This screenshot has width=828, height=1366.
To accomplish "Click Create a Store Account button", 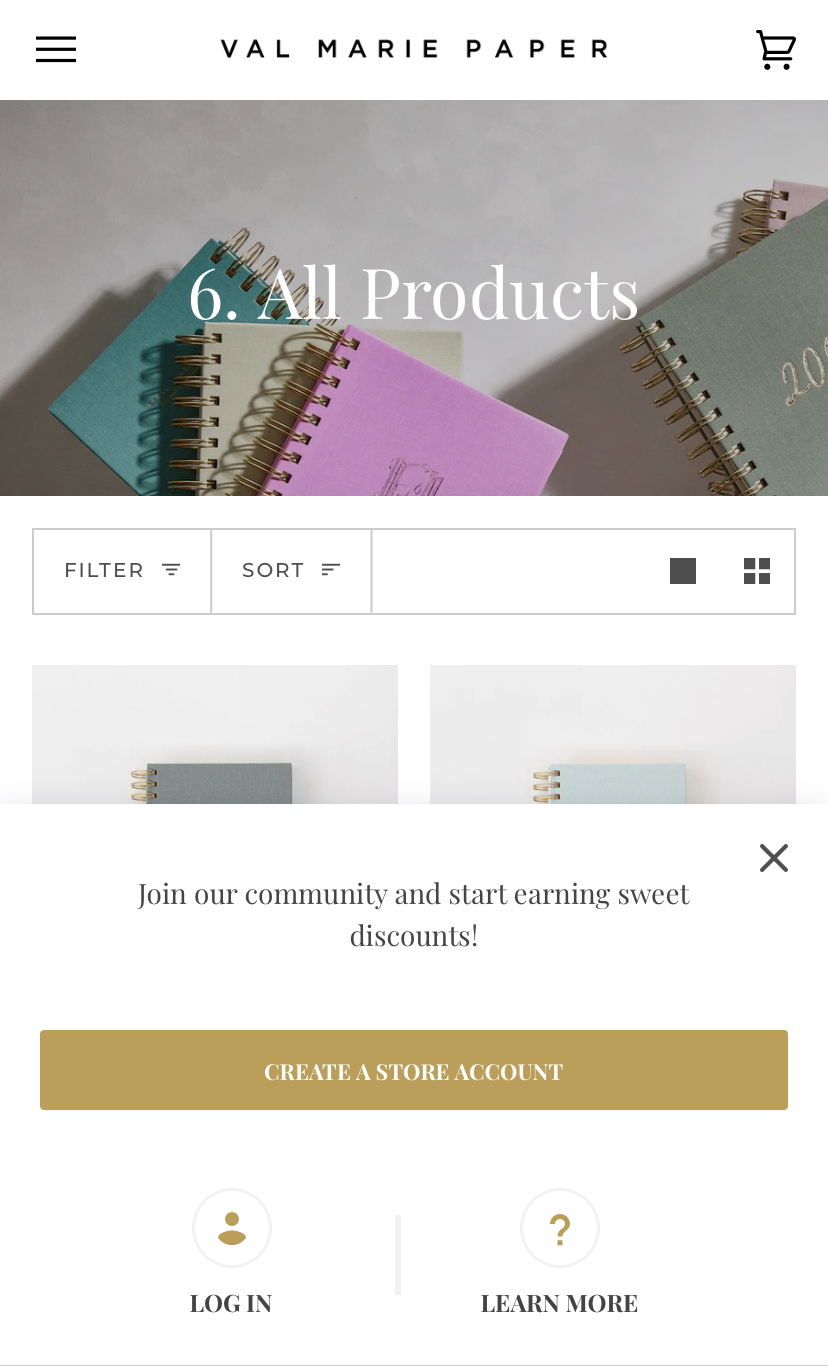I will click(414, 1070).
